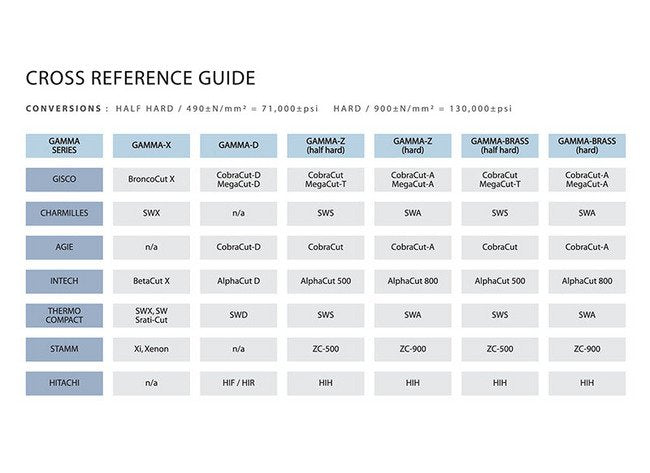Select the GAMMA-X column header
The width and height of the screenshot is (650, 473).
pos(151,146)
